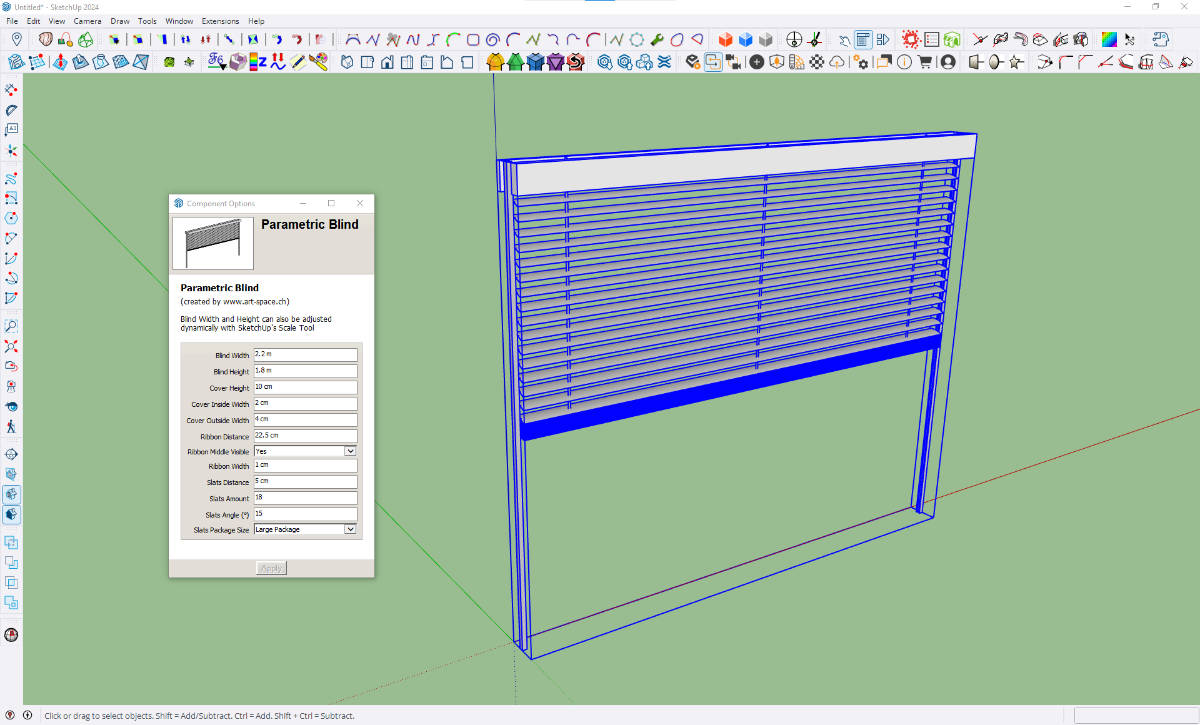Image resolution: width=1200 pixels, height=725 pixels.
Task: Click the Slats Amount input field
Action: coord(305,498)
